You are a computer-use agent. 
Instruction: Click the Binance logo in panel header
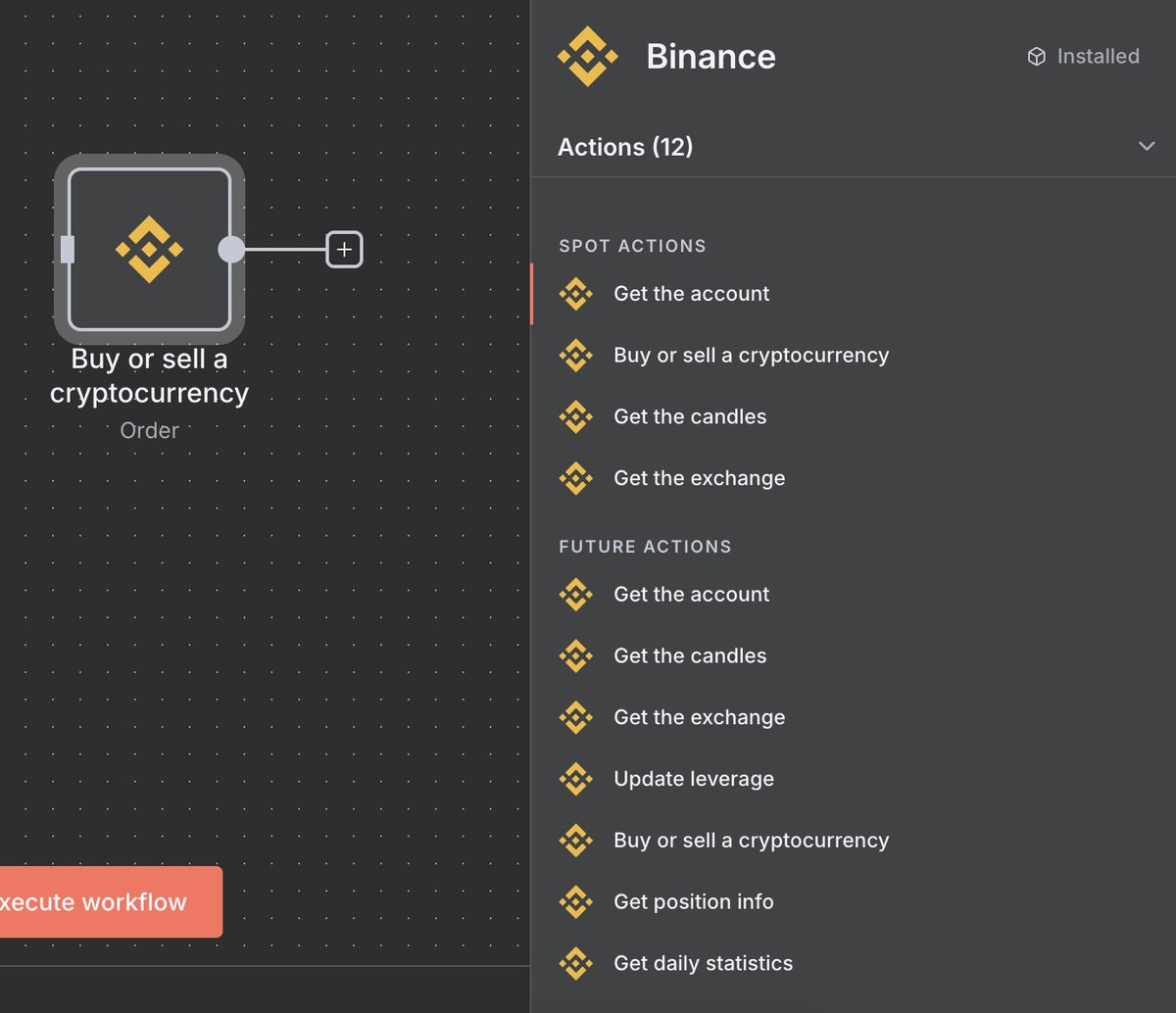[587, 57]
